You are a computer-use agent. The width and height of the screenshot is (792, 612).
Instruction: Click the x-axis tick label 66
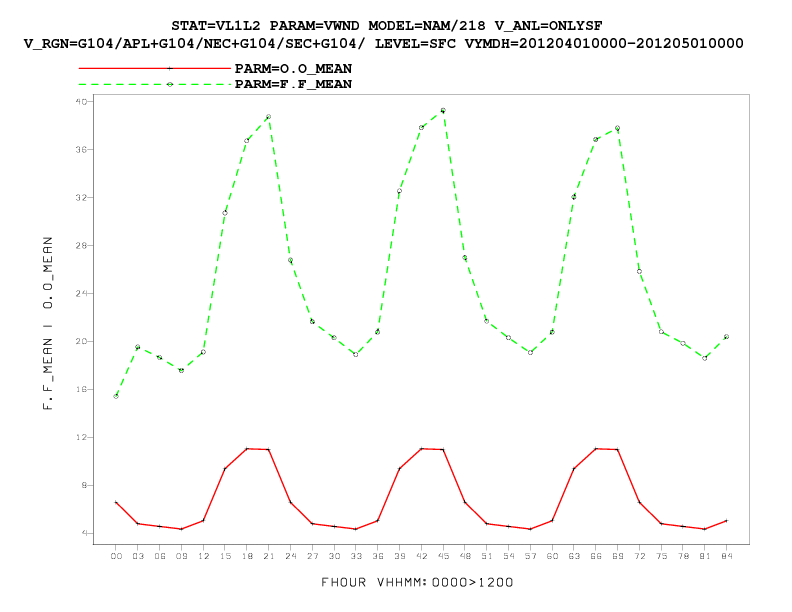pyautogui.click(x=596, y=556)
